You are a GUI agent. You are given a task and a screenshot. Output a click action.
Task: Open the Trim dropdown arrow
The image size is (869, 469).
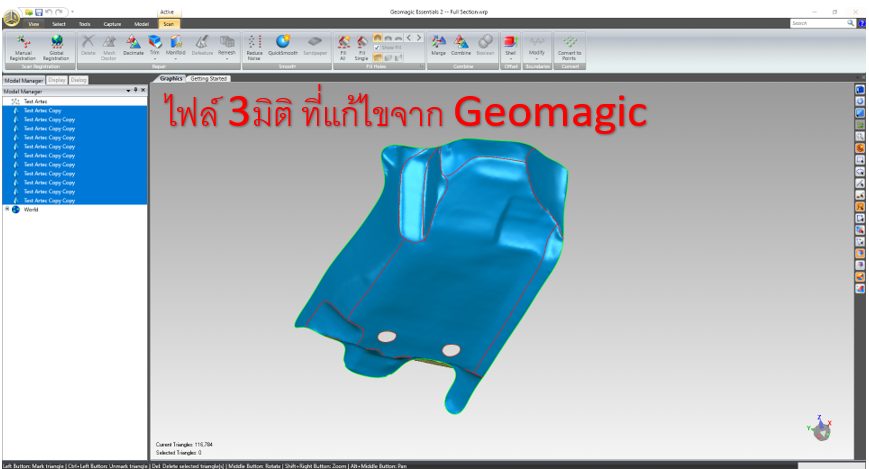[x=155, y=58]
